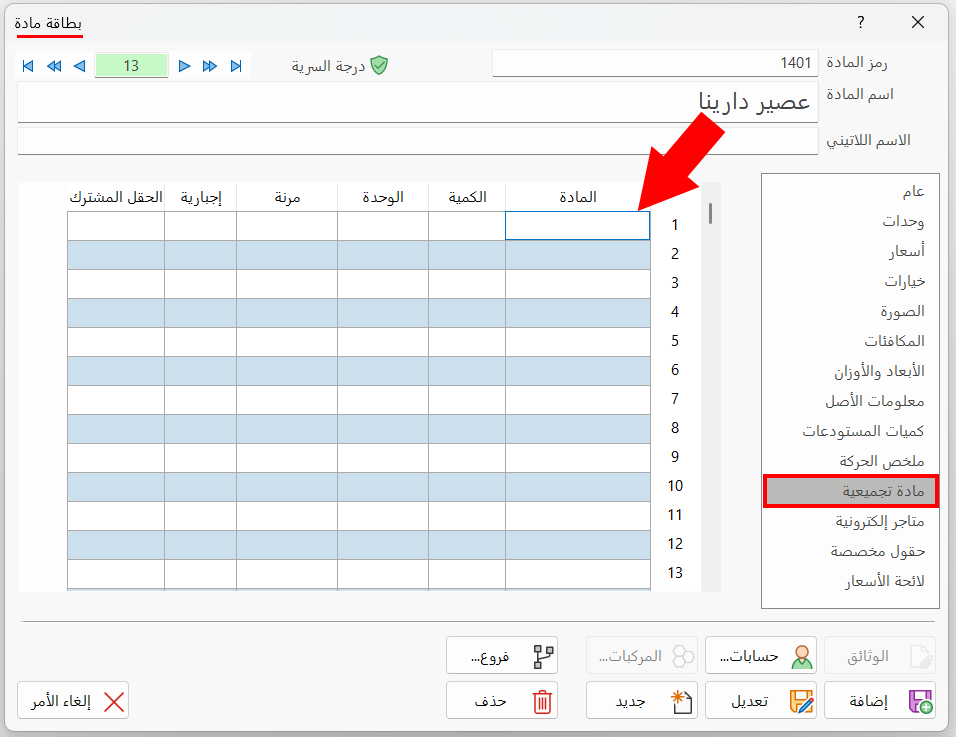Click the إجبارية column header

(x=201, y=197)
